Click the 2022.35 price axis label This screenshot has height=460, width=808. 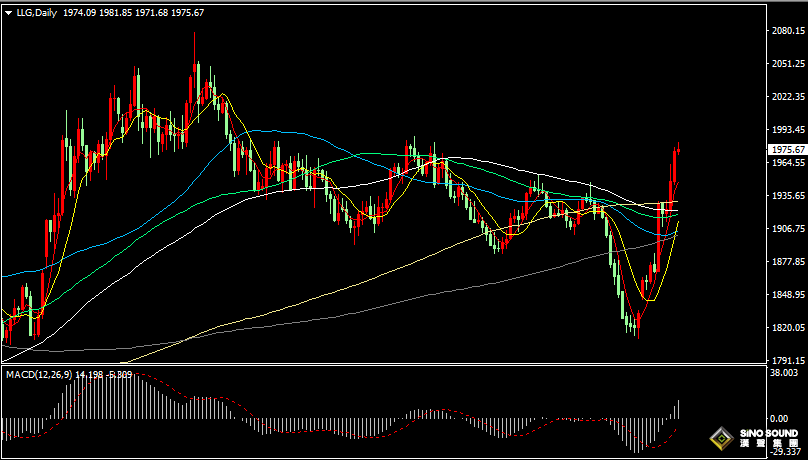coord(789,97)
